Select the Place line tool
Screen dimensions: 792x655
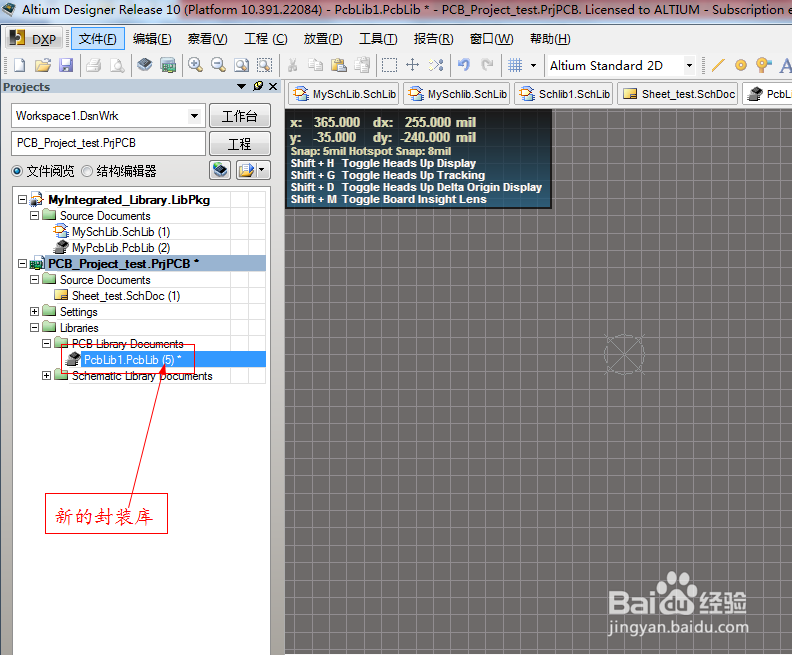point(718,65)
